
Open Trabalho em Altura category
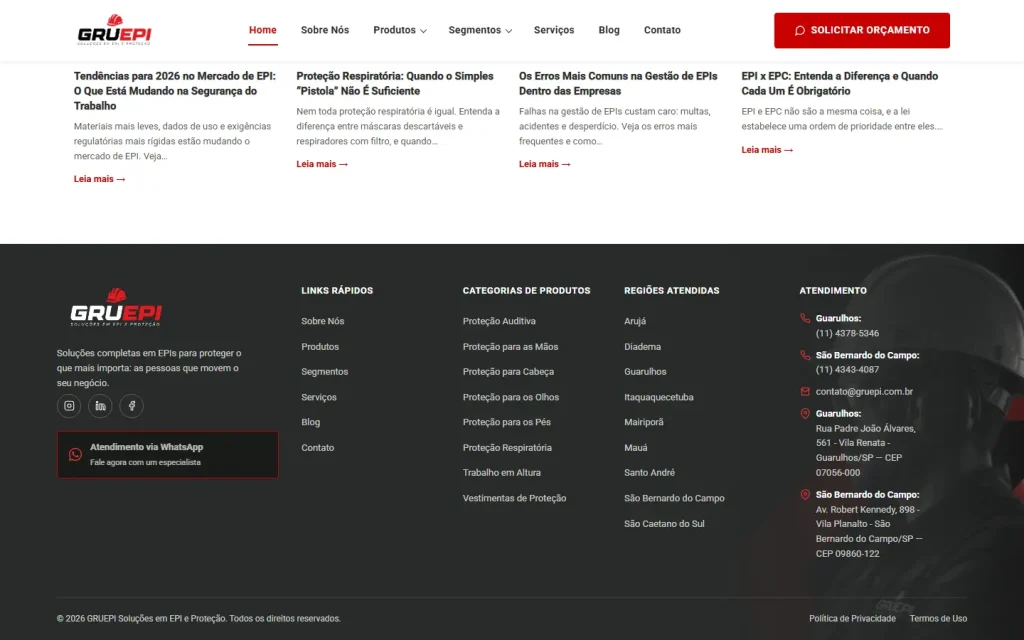[502, 472]
